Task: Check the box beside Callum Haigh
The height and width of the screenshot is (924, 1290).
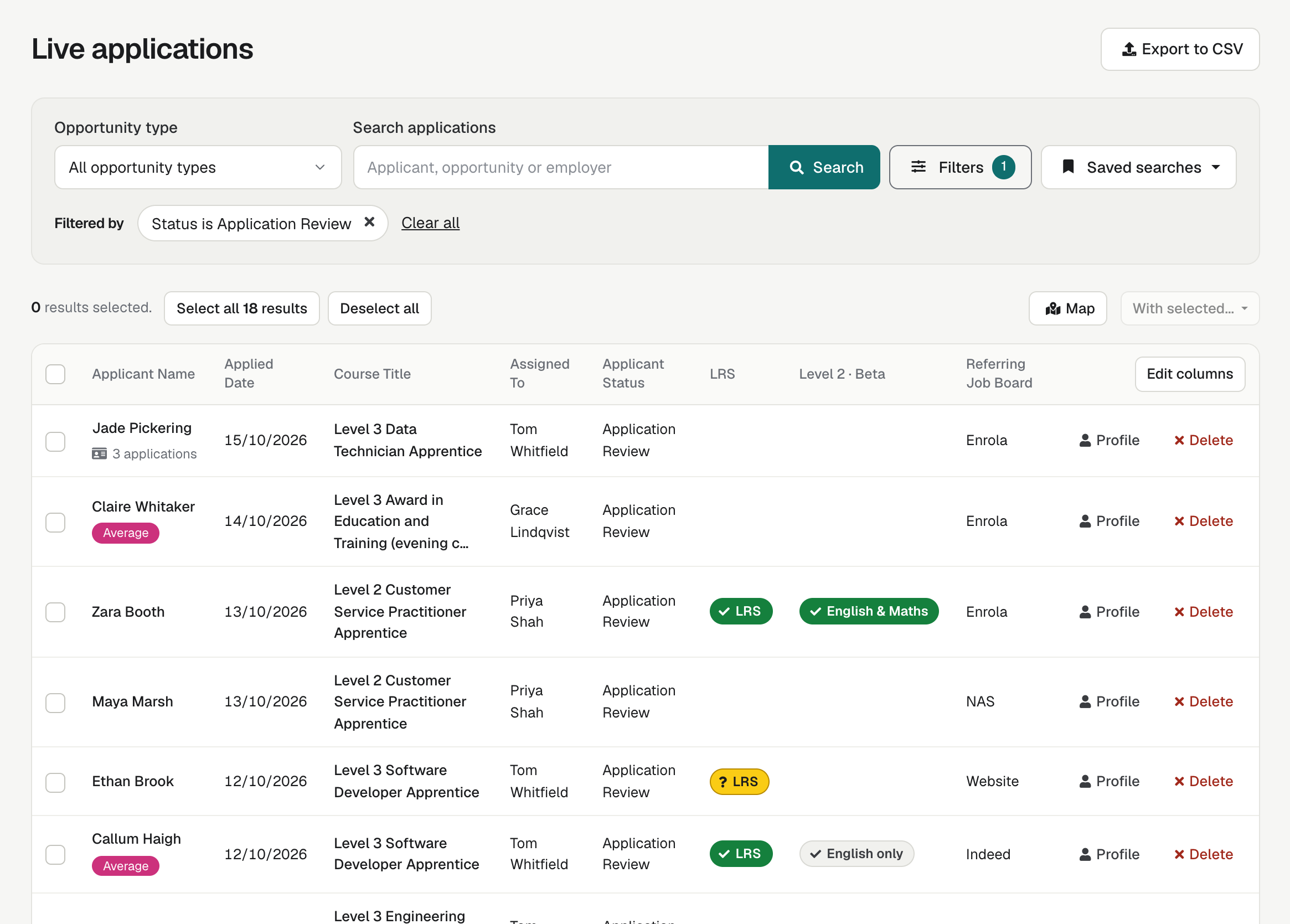Action: point(55,854)
